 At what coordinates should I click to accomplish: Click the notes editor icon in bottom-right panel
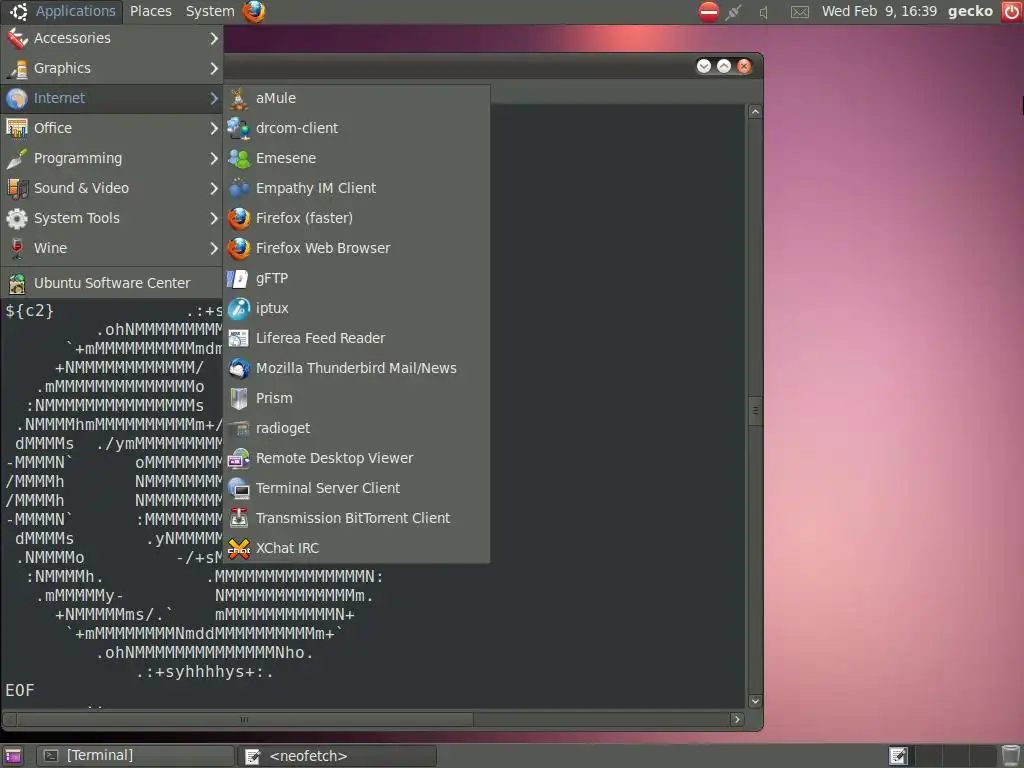tap(899, 756)
